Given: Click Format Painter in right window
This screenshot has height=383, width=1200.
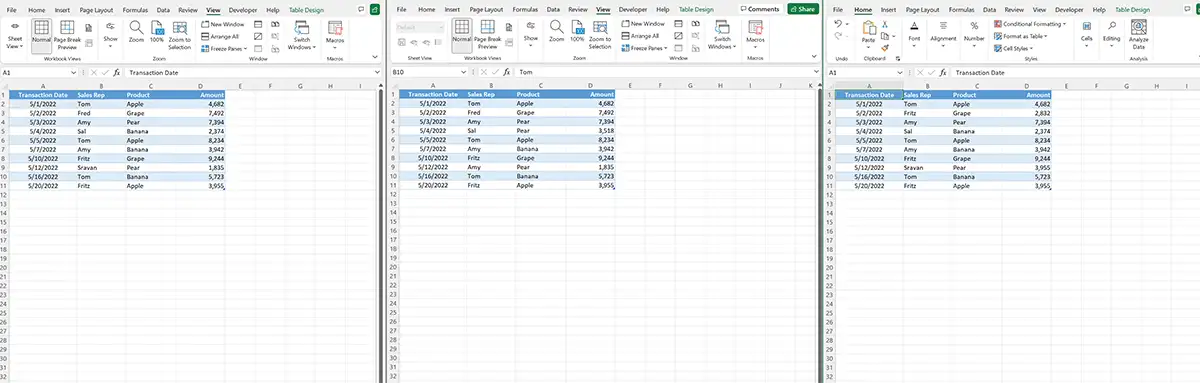Looking at the screenshot, I should [885, 48].
